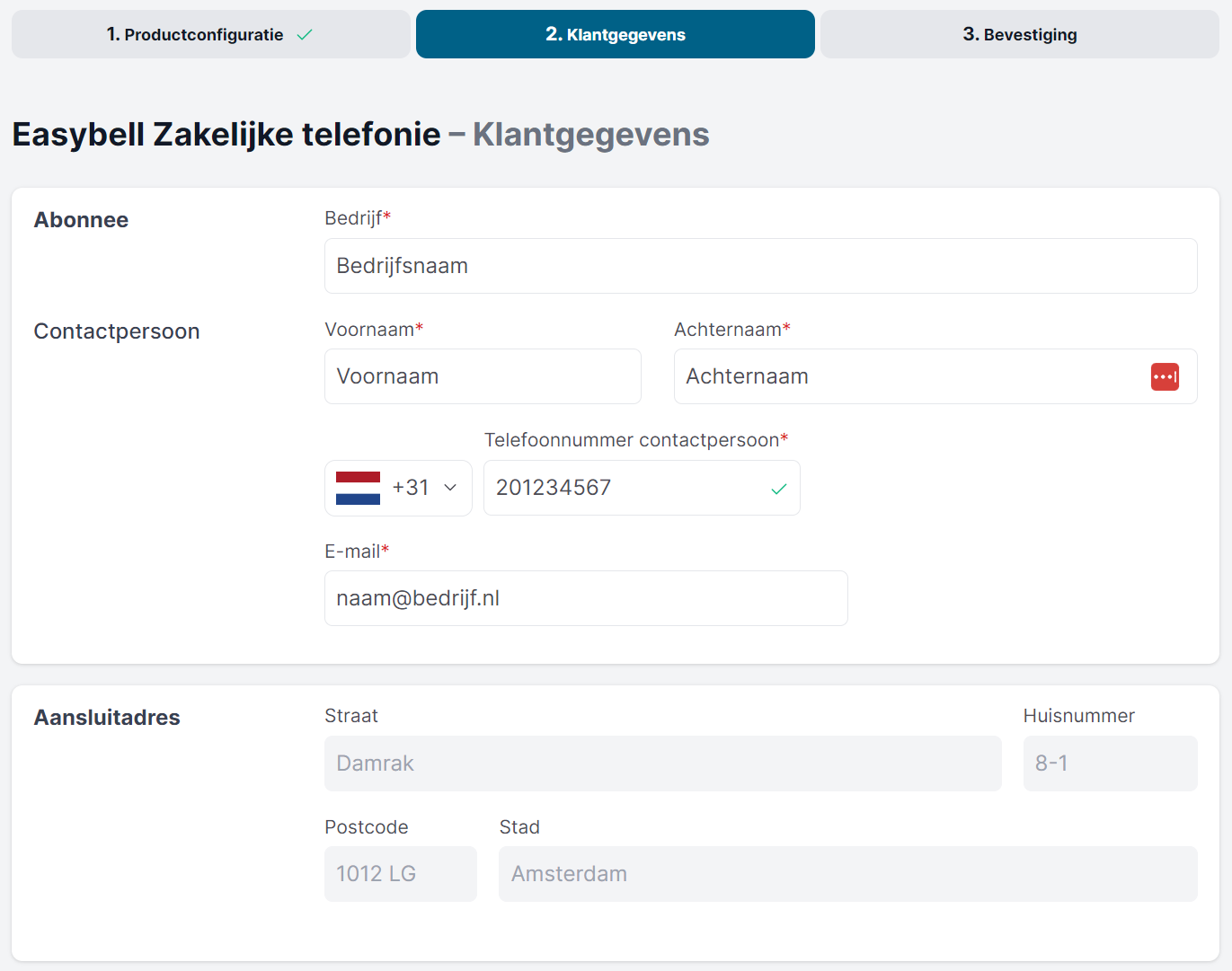Focus the Bedrijfsnaam company input
Viewport: 1232px width, 971px height.
(759, 266)
